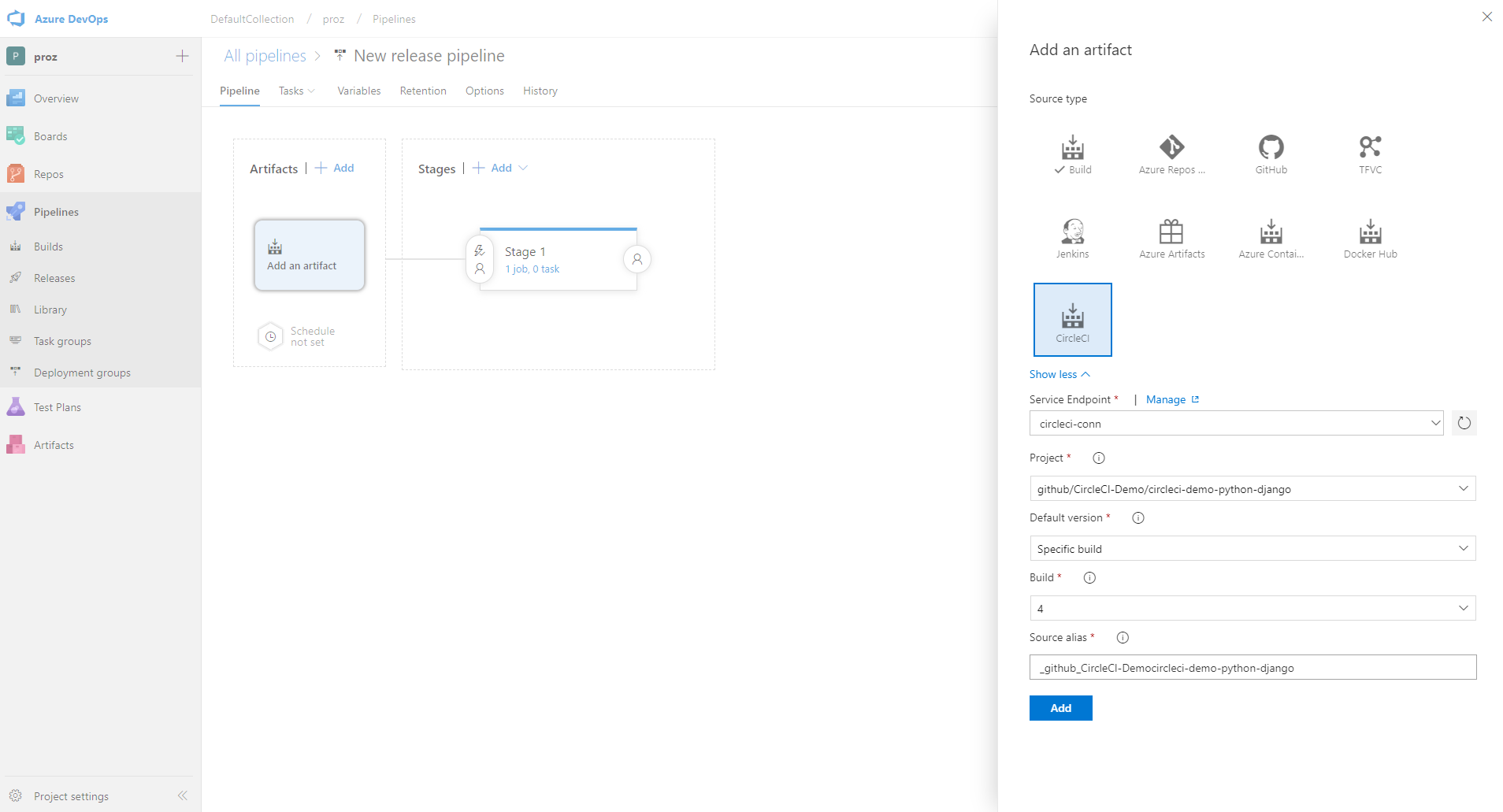Show info tooltip for Source alias
This screenshot has width=1503, height=812.
coord(1123,637)
